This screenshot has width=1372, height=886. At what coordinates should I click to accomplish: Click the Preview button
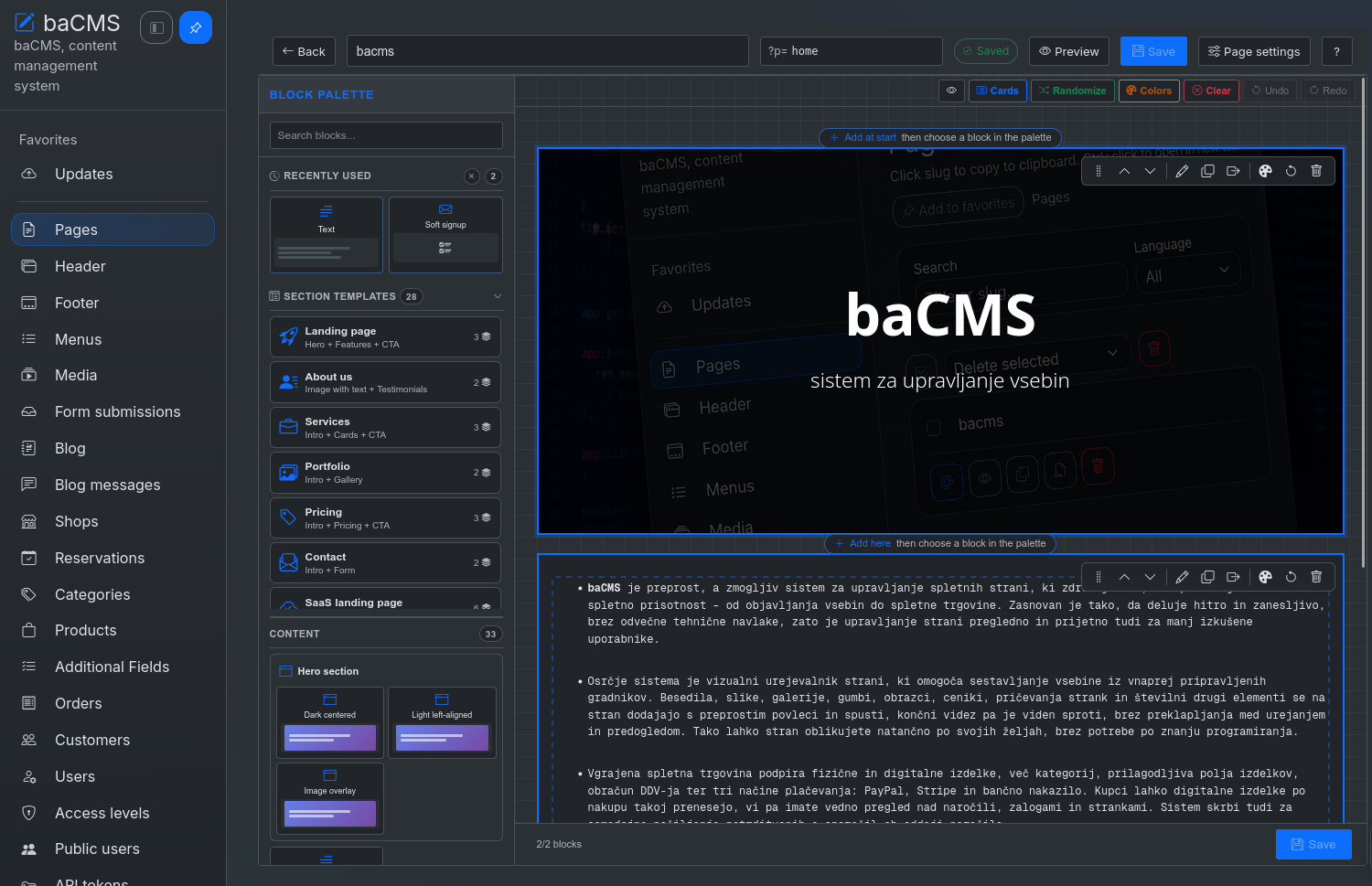tap(1069, 51)
